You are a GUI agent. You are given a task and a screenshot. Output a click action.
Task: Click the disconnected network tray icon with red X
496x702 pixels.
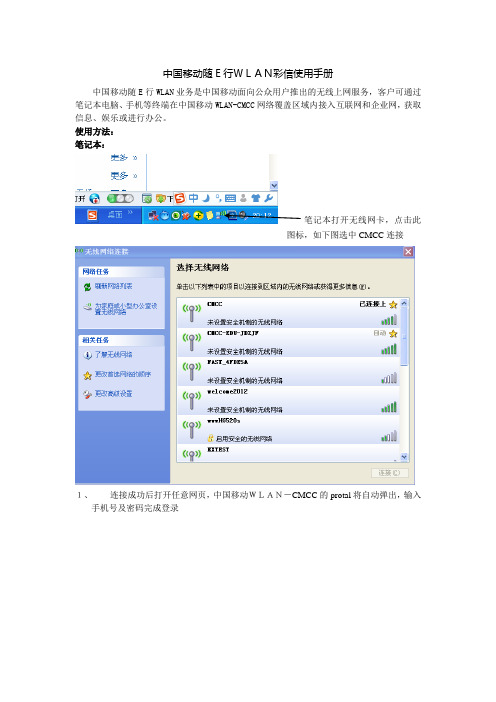[154, 216]
